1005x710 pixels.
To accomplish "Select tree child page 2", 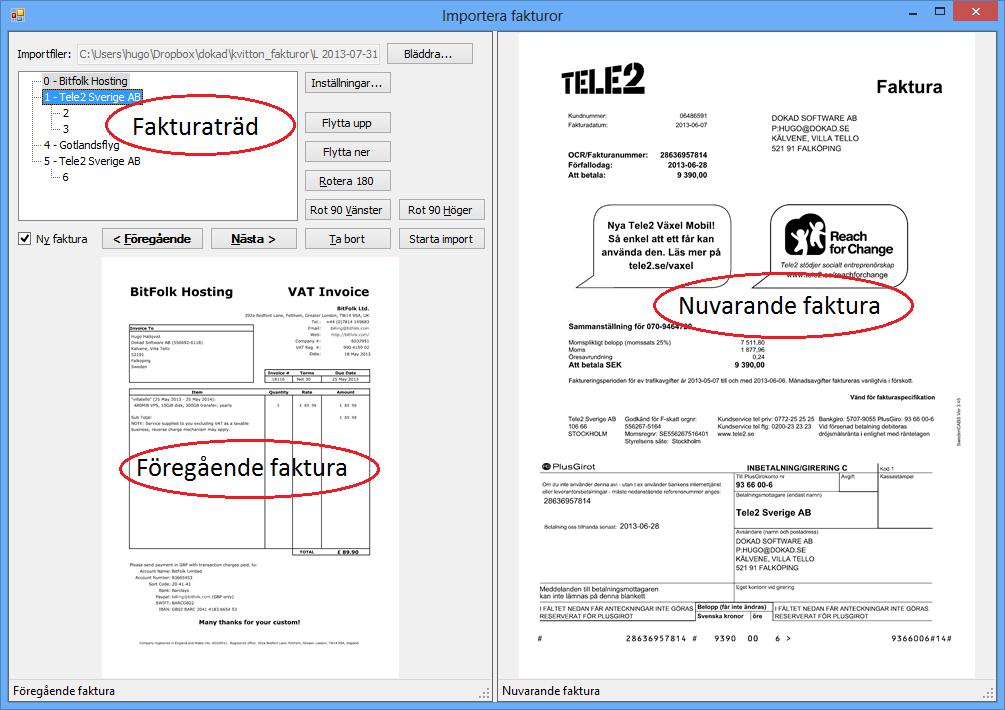I will (x=65, y=113).
